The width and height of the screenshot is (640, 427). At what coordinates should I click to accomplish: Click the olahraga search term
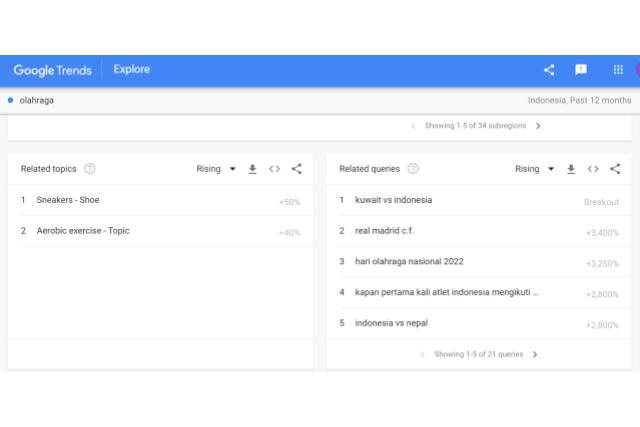[36, 100]
